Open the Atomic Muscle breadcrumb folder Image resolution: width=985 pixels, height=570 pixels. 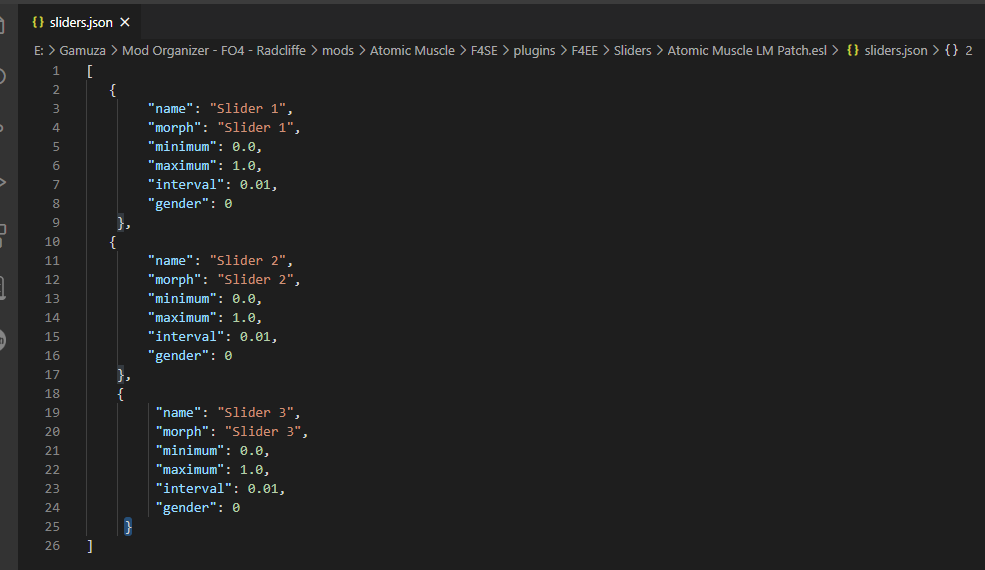click(412, 50)
